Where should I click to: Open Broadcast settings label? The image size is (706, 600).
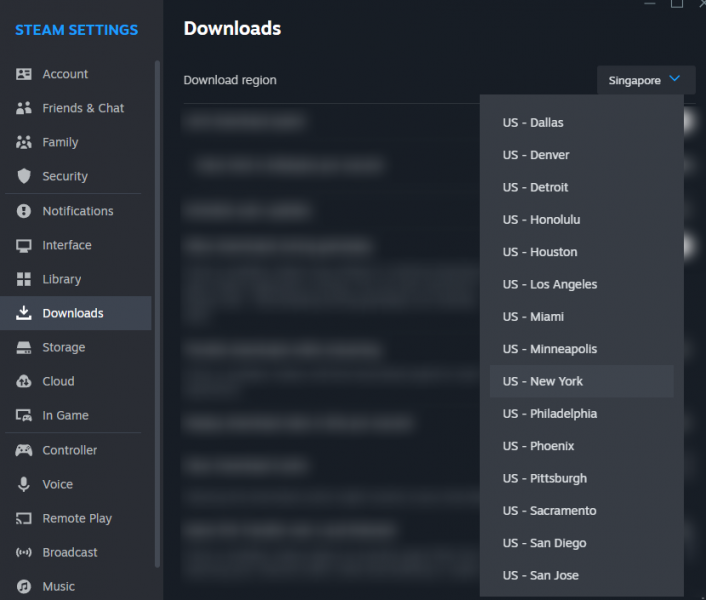[69, 552]
